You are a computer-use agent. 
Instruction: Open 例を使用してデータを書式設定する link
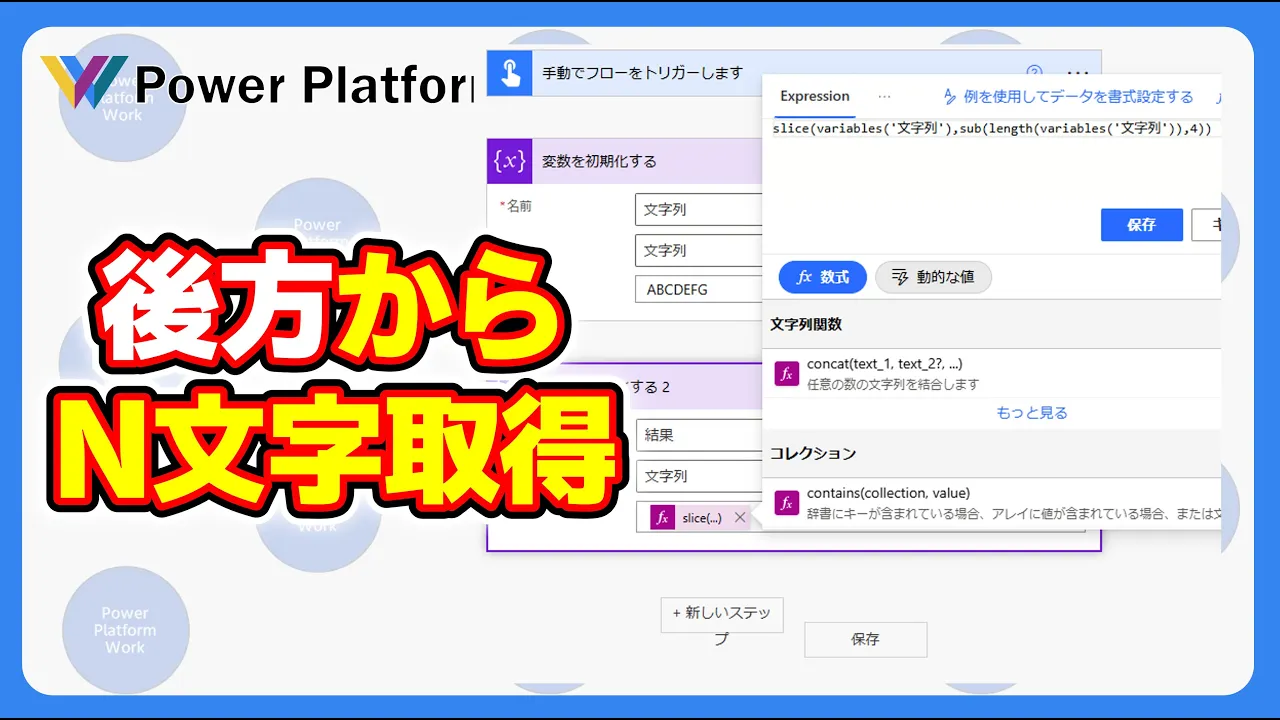coord(1068,97)
